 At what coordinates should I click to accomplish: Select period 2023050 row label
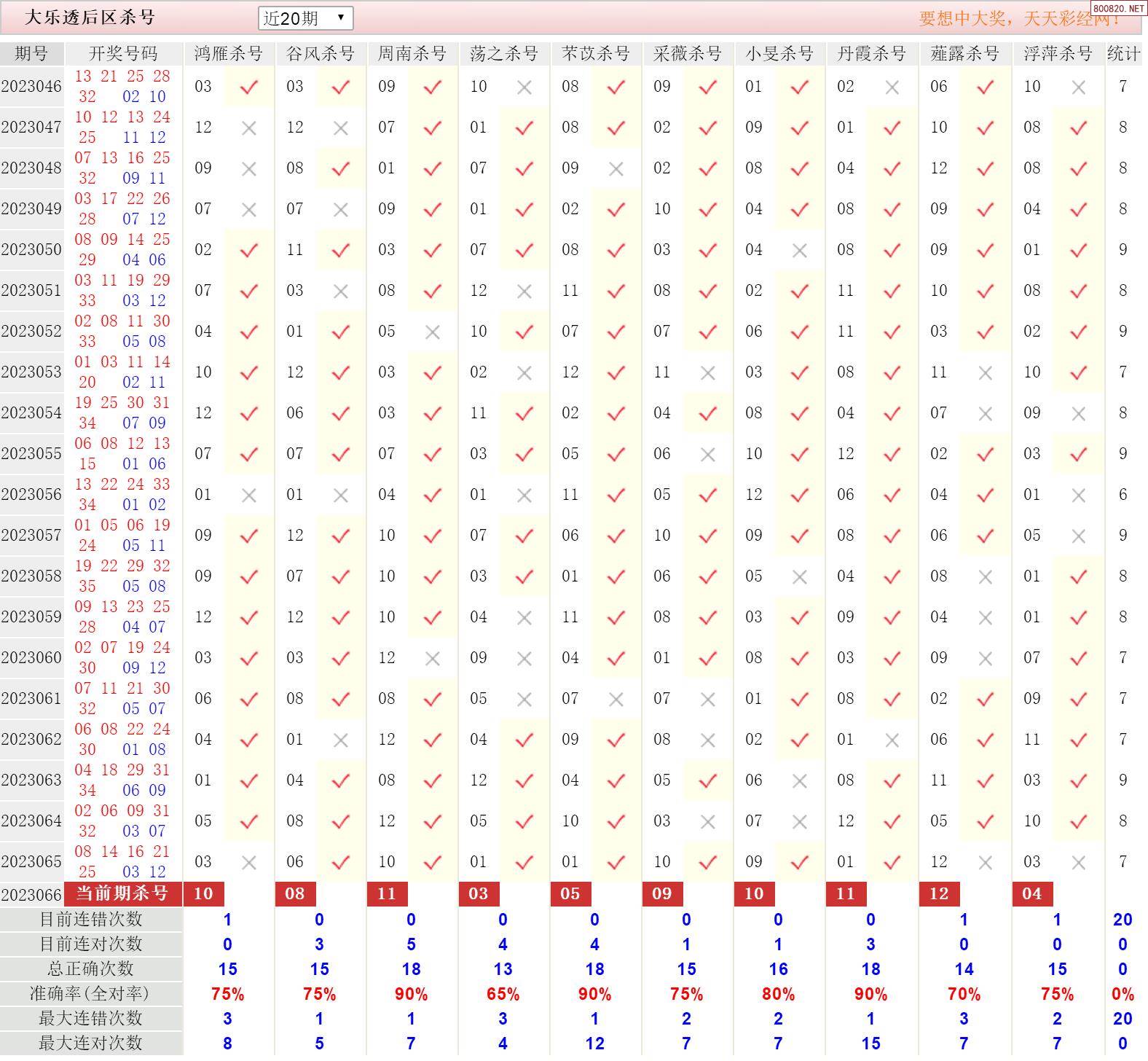31,249
